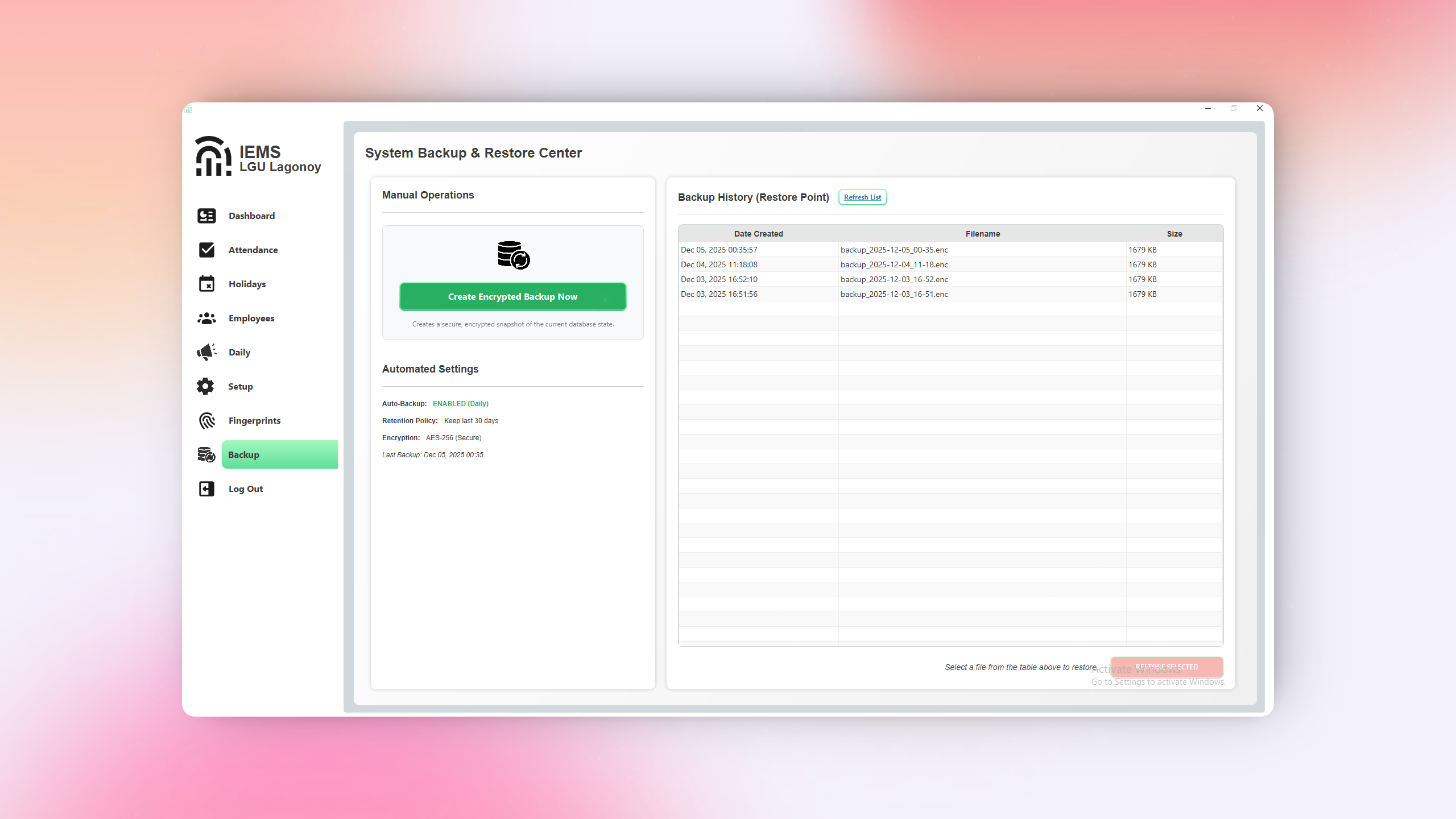This screenshot has height=819, width=1456.
Task: Click the Setup gear icon
Action: tap(205, 386)
